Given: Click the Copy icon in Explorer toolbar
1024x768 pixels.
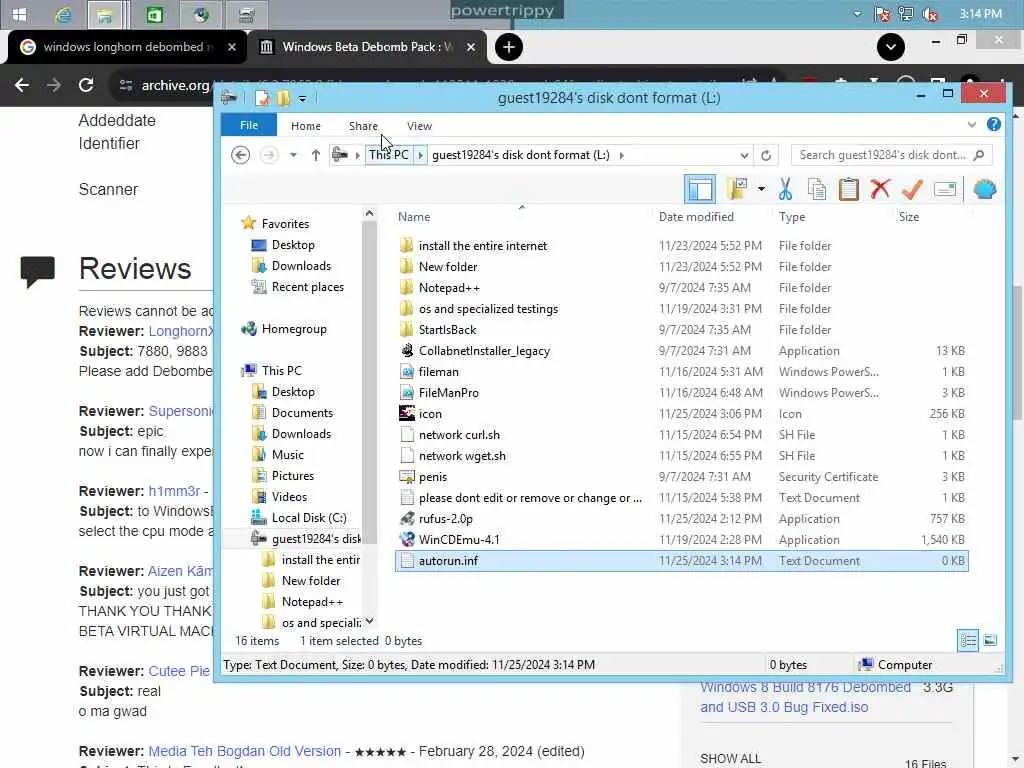Looking at the screenshot, I should pyautogui.click(x=817, y=189).
